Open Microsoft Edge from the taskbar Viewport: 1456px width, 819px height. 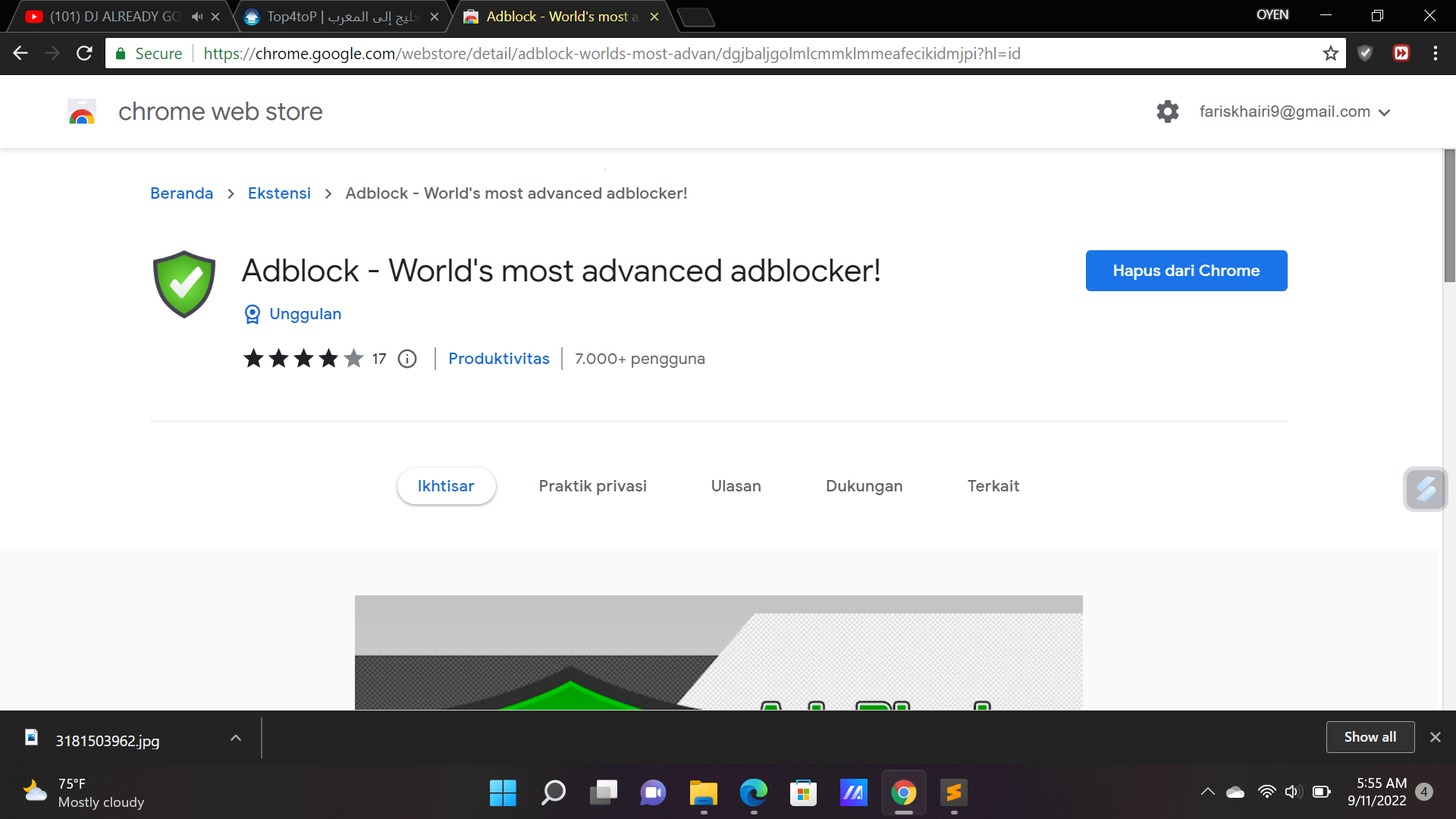coord(753,793)
